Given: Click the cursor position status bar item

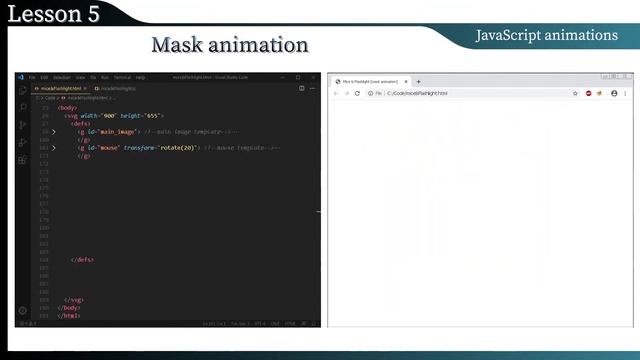Looking at the screenshot, I should pos(214,324).
